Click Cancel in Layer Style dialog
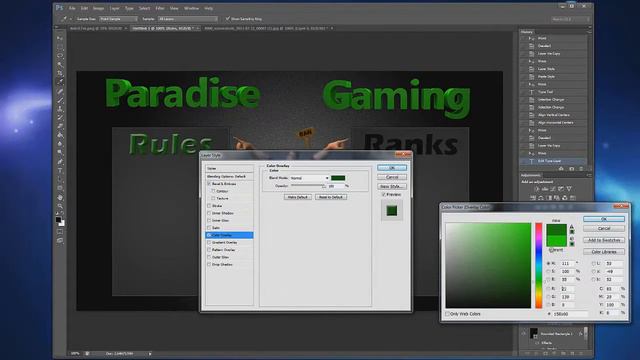Screen dimensions: 640x360 [x=391, y=177]
